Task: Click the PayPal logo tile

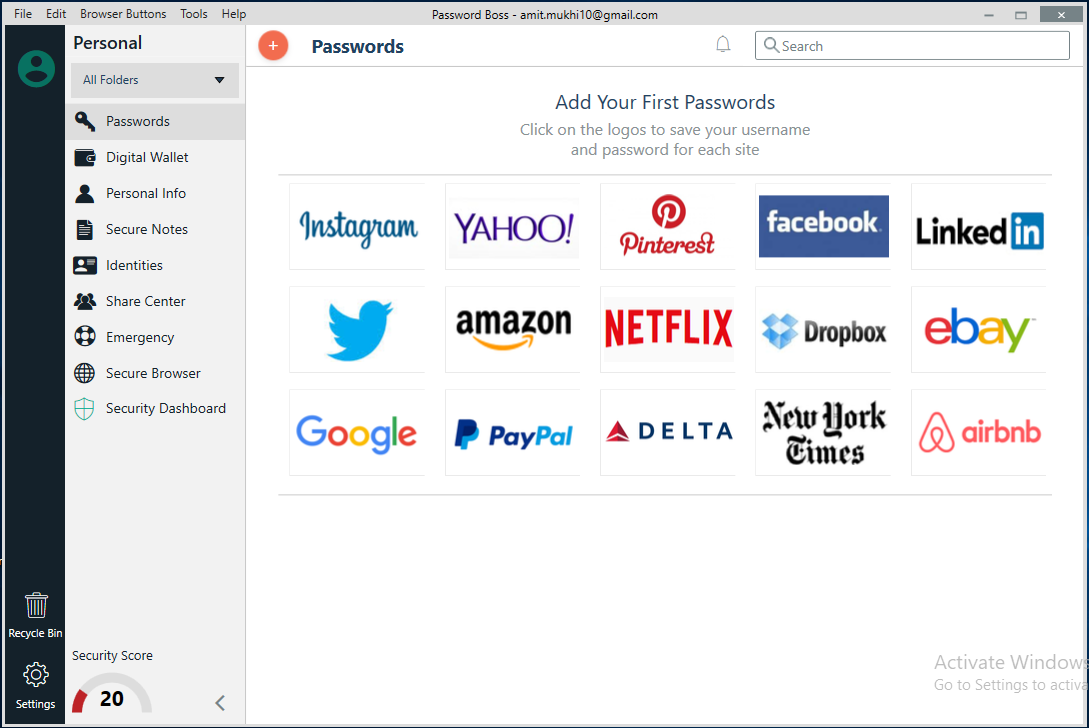Action: pyautogui.click(x=513, y=432)
